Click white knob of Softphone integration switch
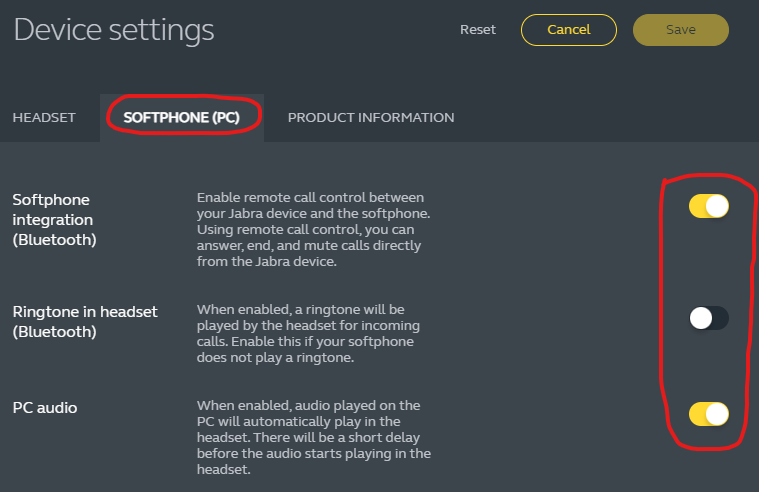Screen dimensions: 759x492 pyautogui.click(x=717, y=207)
